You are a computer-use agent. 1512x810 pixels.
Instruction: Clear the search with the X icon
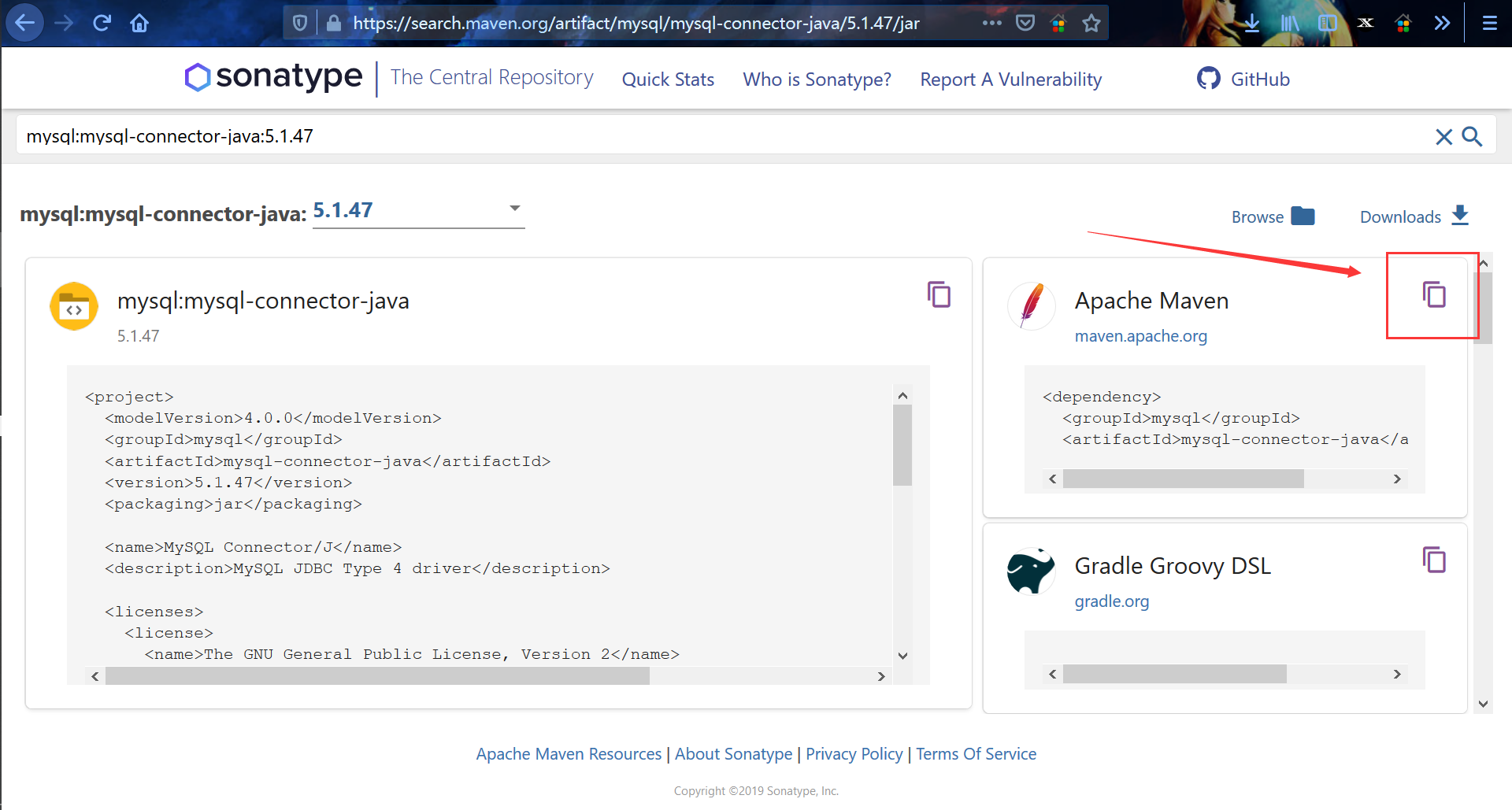pyautogui.click(x=1443, y=137)
